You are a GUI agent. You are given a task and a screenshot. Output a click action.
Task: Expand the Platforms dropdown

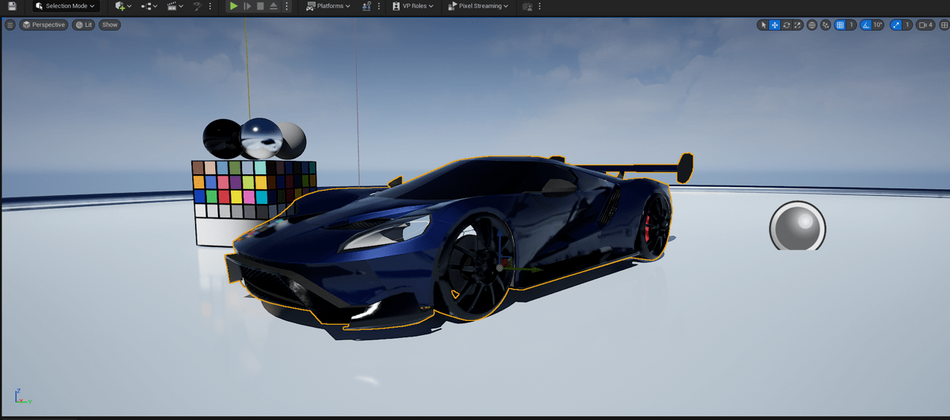[x=328, y=6]
